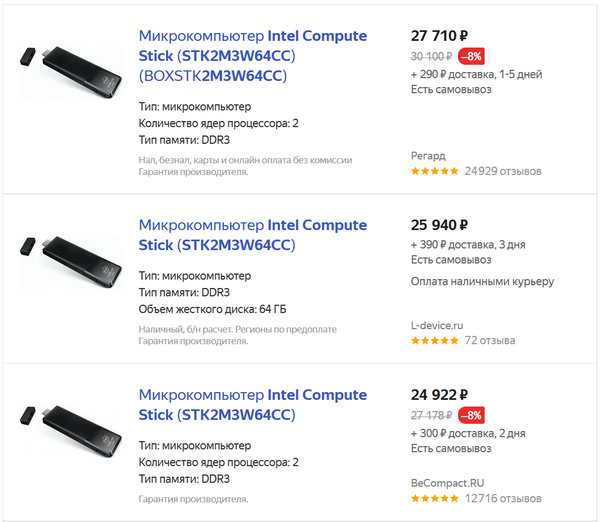This screenshot has width=600, height=522.
Task: Open the 12716 отзывов reviews link
Action: tap(503, 498)
